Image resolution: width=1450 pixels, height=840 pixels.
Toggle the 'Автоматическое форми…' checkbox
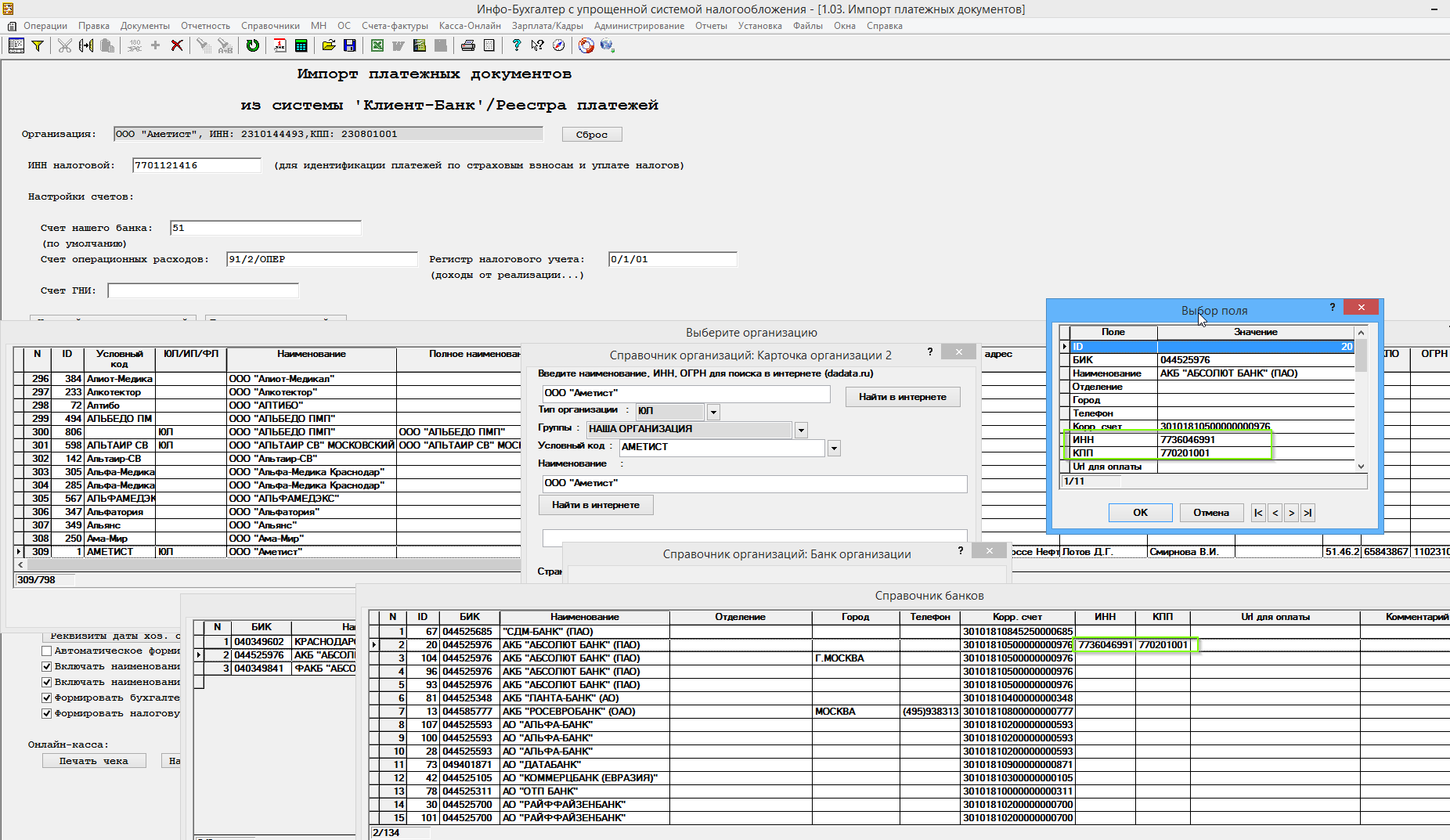pos(46,651)
